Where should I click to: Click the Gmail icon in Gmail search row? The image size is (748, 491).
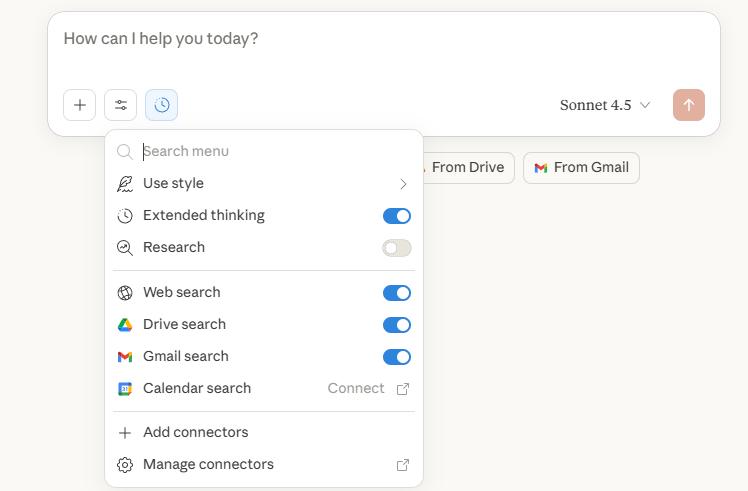click(125, 357)
